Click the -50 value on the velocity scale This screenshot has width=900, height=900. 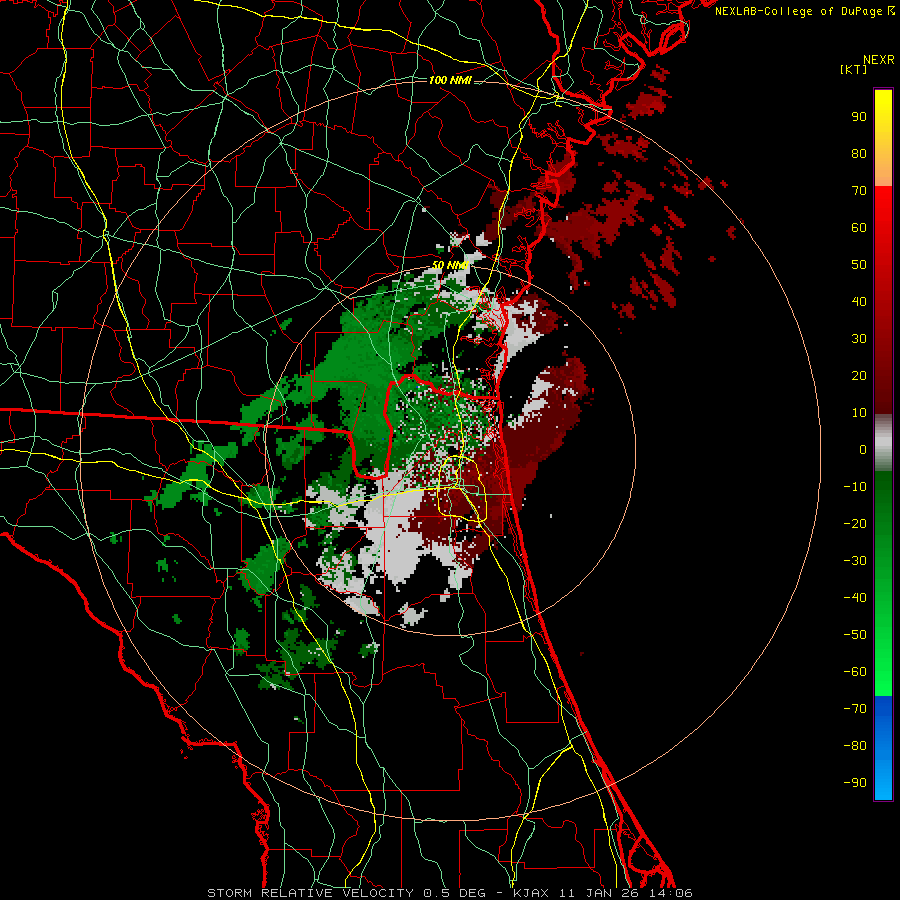855,635
